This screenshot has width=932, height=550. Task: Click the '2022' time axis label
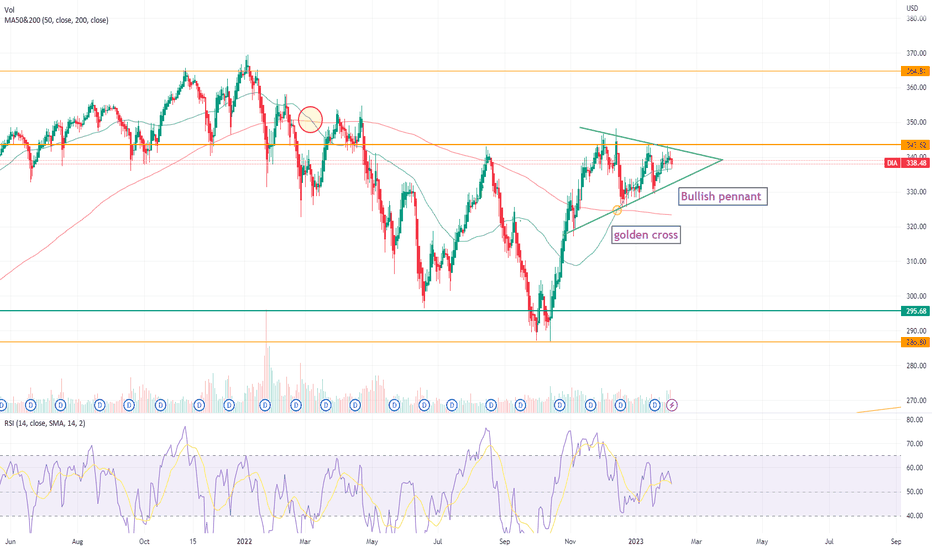point(244,542)
